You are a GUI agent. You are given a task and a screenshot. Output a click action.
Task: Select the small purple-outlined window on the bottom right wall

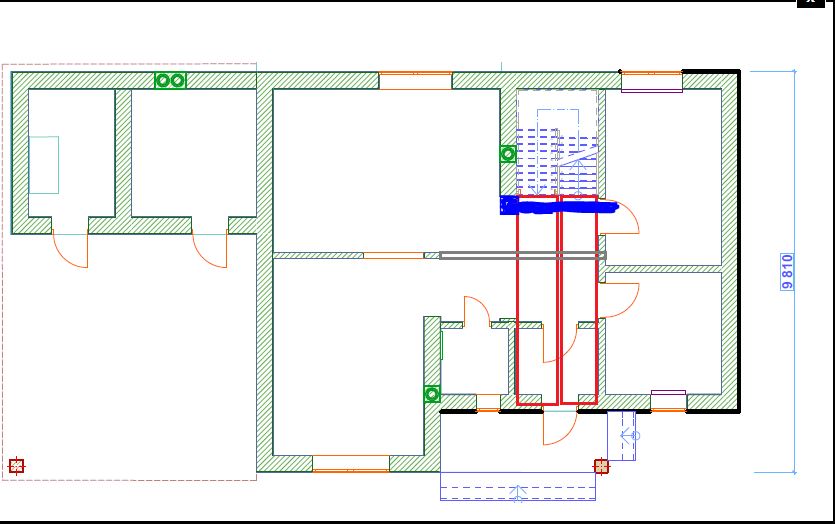click(668, 400)
